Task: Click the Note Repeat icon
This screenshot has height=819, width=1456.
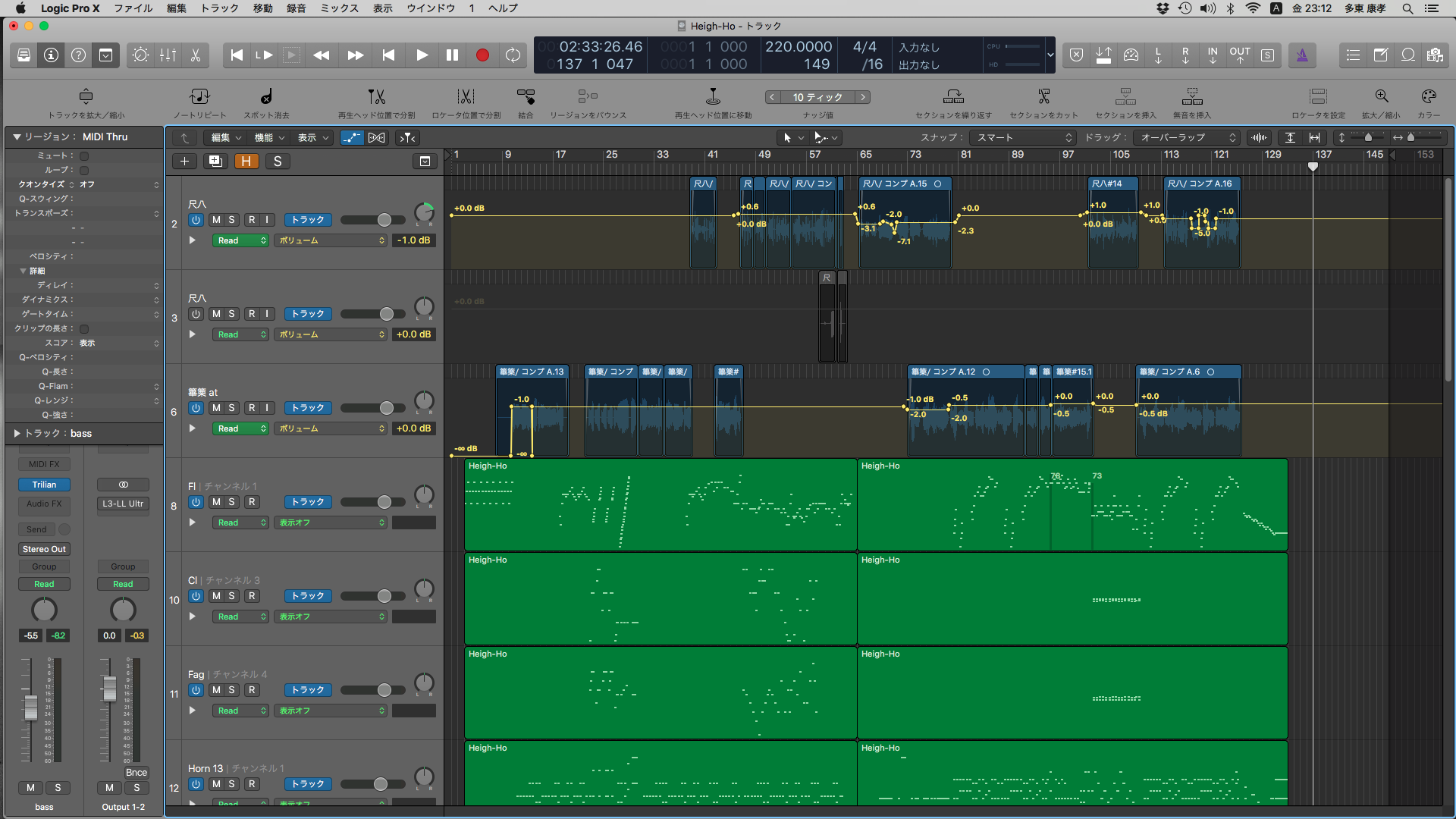Action: [x=199, y=97]
